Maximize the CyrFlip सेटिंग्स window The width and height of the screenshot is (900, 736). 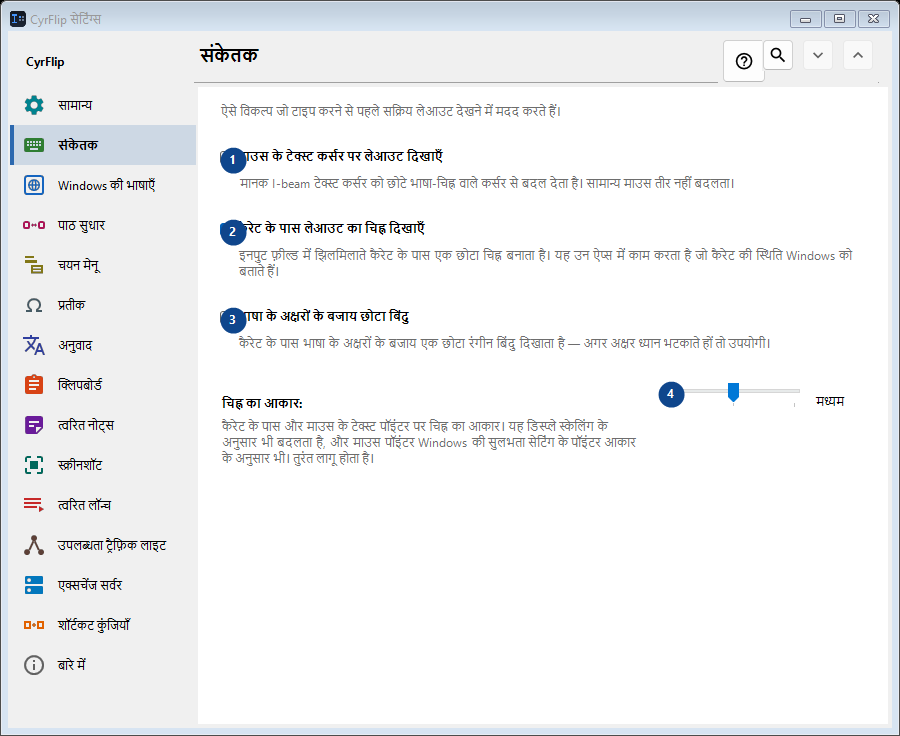(x=840, y=19)
